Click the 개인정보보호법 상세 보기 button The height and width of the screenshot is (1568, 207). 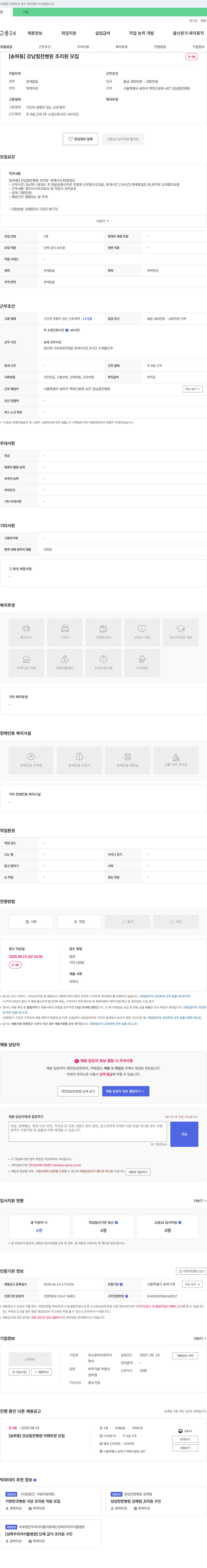point(78,1091)
